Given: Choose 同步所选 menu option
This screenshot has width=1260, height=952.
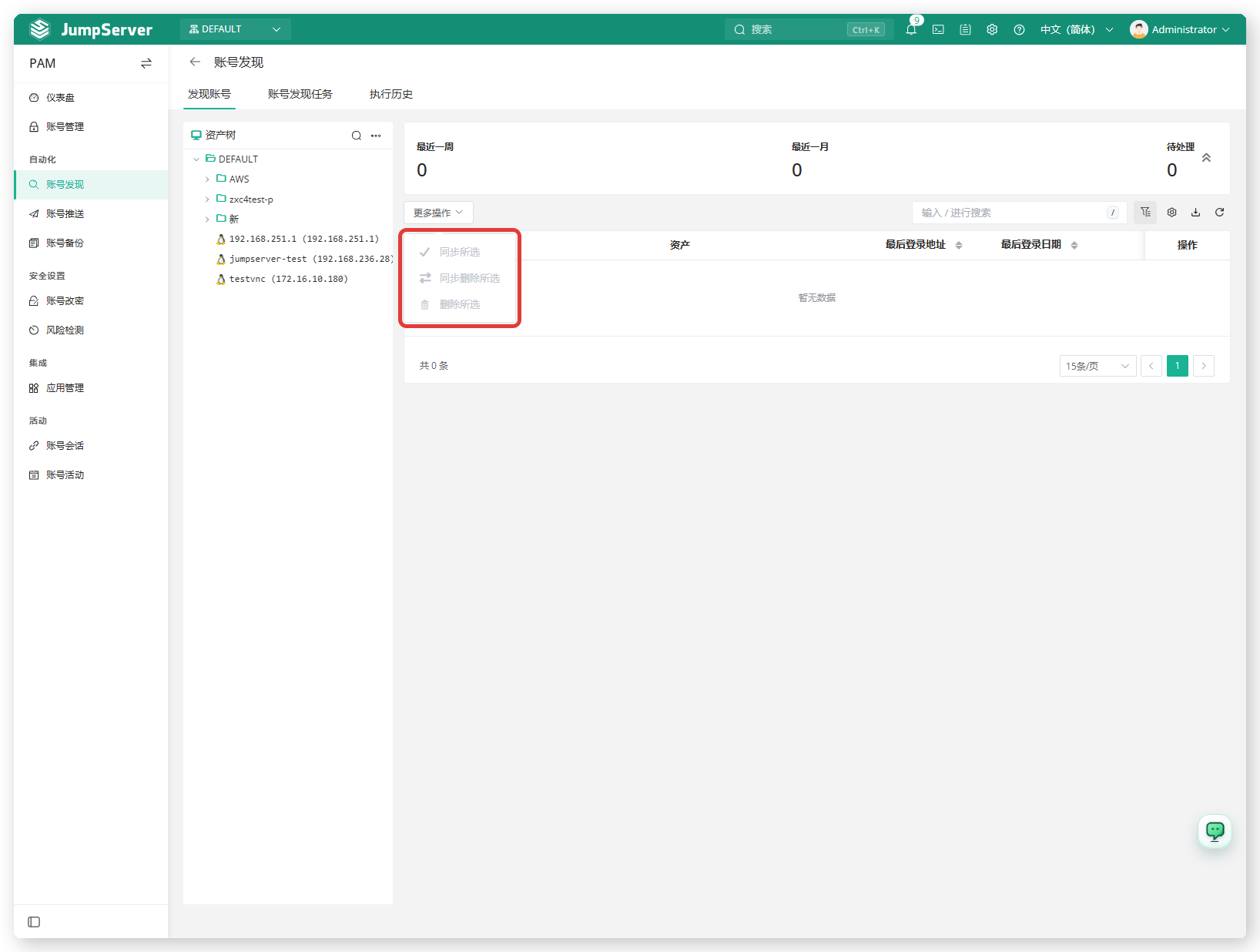Looking at the screenshot, I should click(x=460, y=252).
